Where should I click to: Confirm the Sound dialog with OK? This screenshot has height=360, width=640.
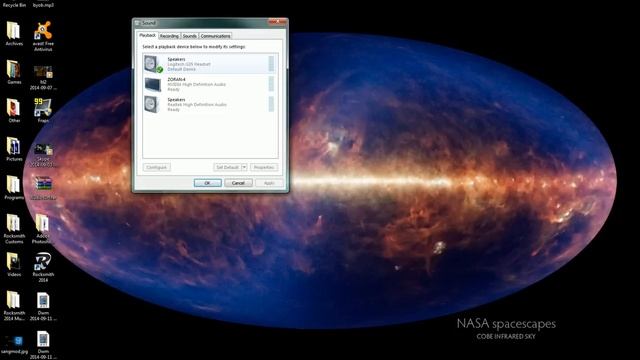(x=208, y=183)
